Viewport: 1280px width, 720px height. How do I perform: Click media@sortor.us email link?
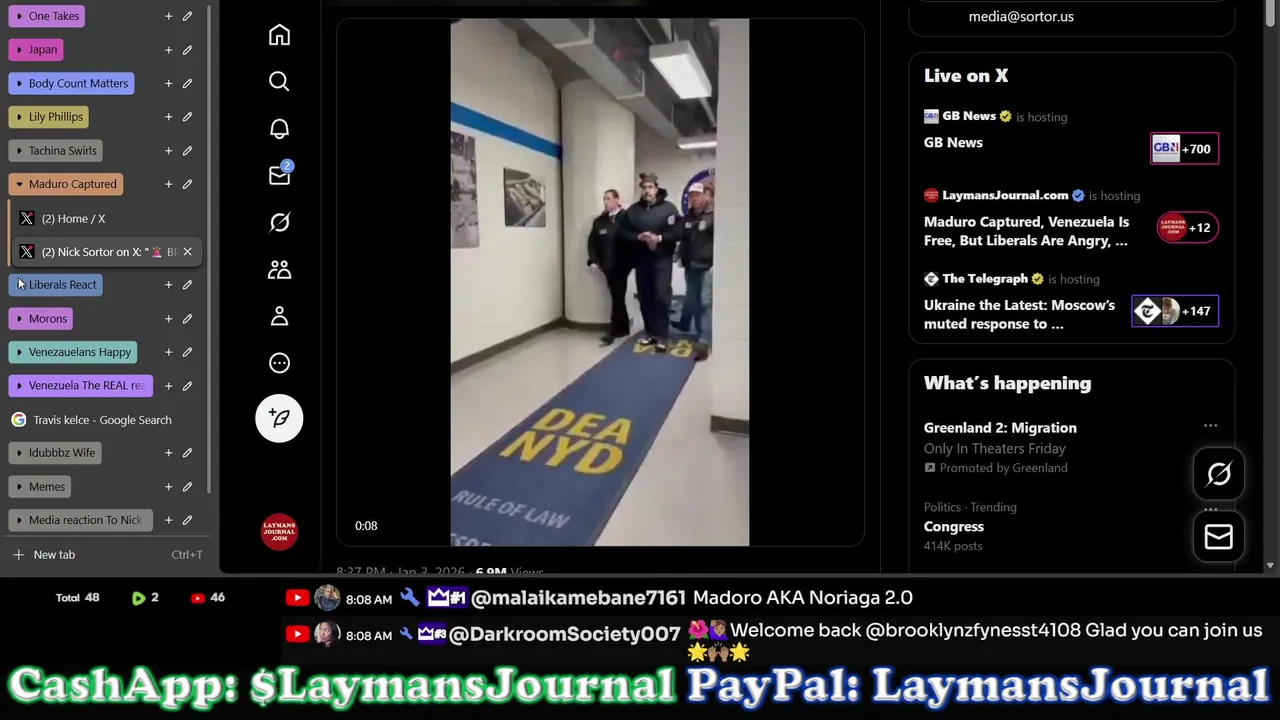[1021, 16]
